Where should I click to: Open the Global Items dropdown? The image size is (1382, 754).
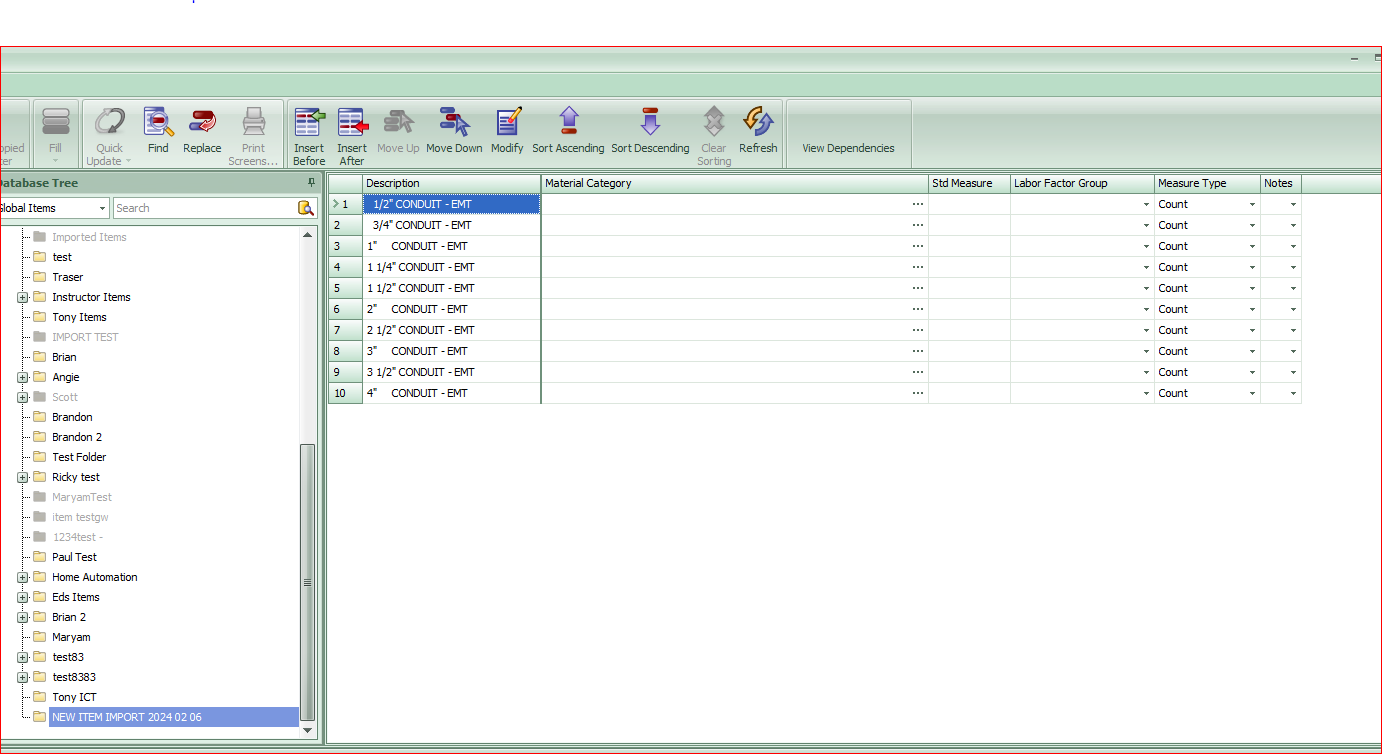[101, 208]
